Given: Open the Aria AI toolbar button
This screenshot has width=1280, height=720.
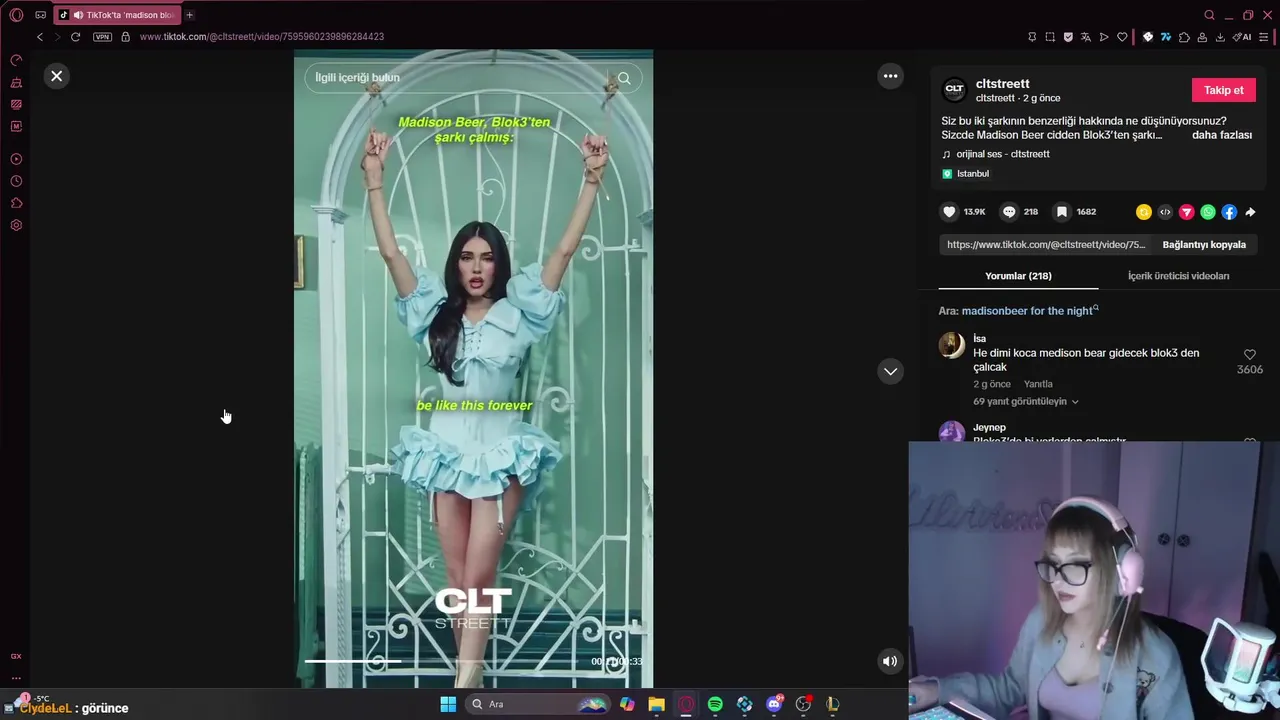Looking at the screenshot, I should point(1243,37).
